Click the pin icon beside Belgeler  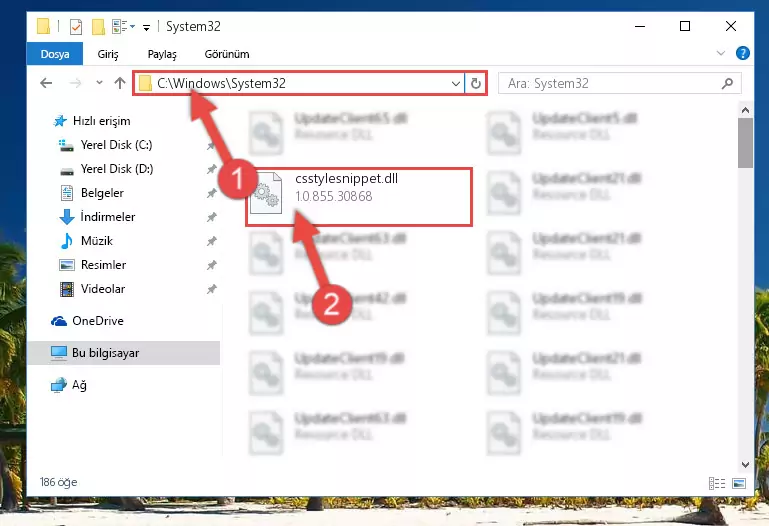[x=211, y=193]
